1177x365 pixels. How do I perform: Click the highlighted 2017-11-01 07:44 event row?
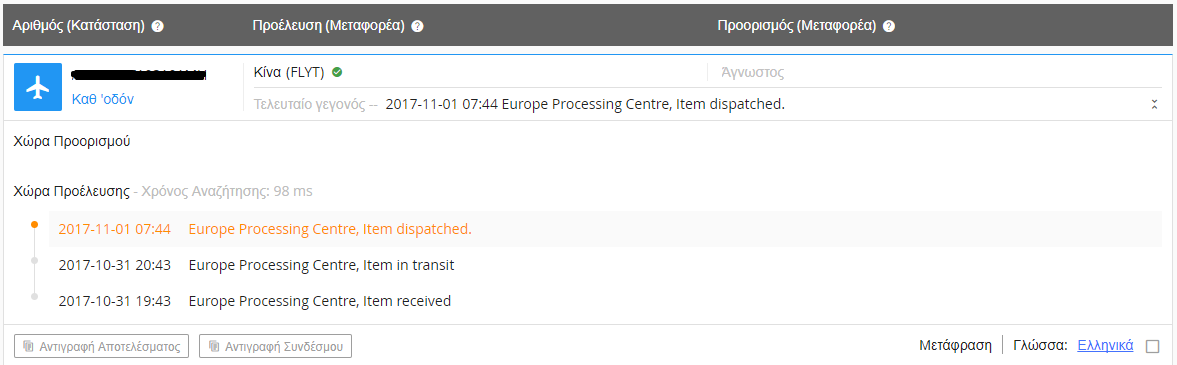[x=605, y=229]
